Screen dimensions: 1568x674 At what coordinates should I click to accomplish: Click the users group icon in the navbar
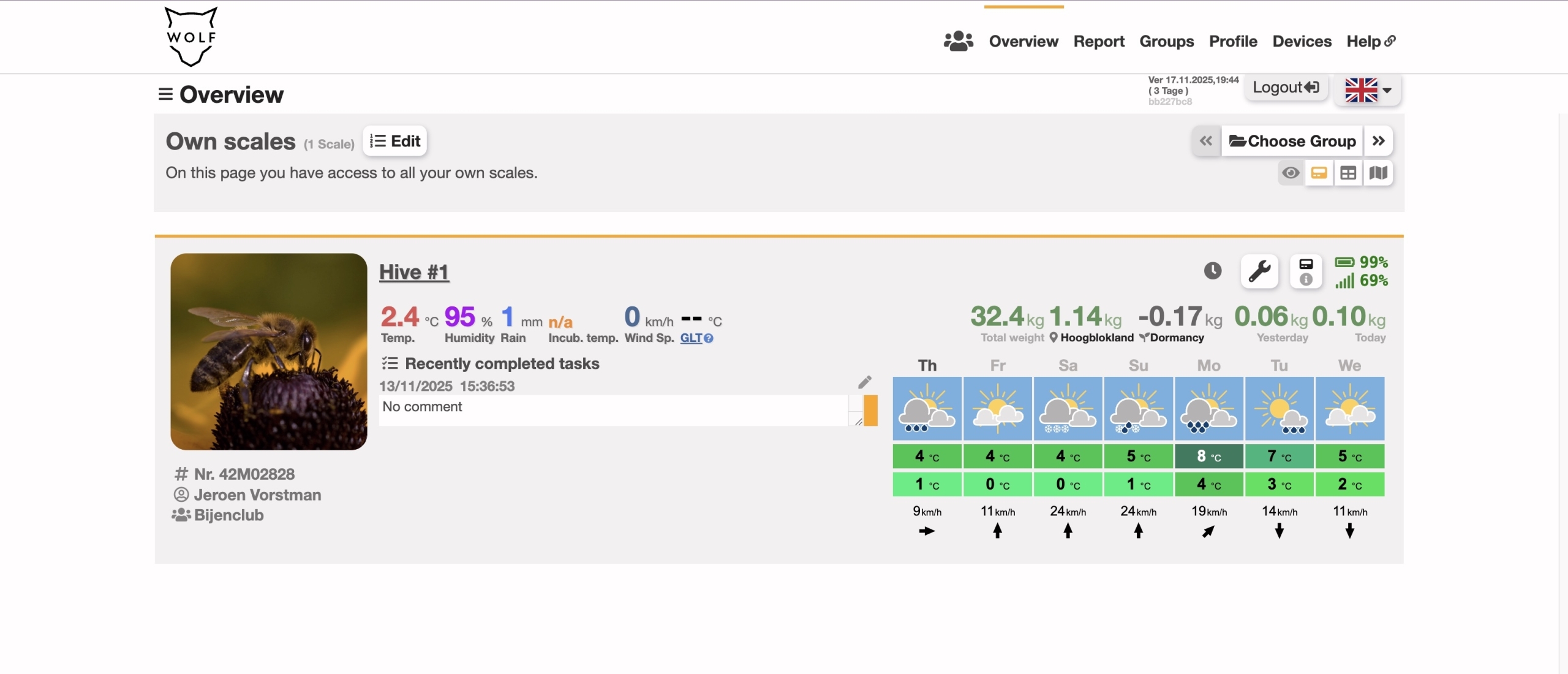957,40
